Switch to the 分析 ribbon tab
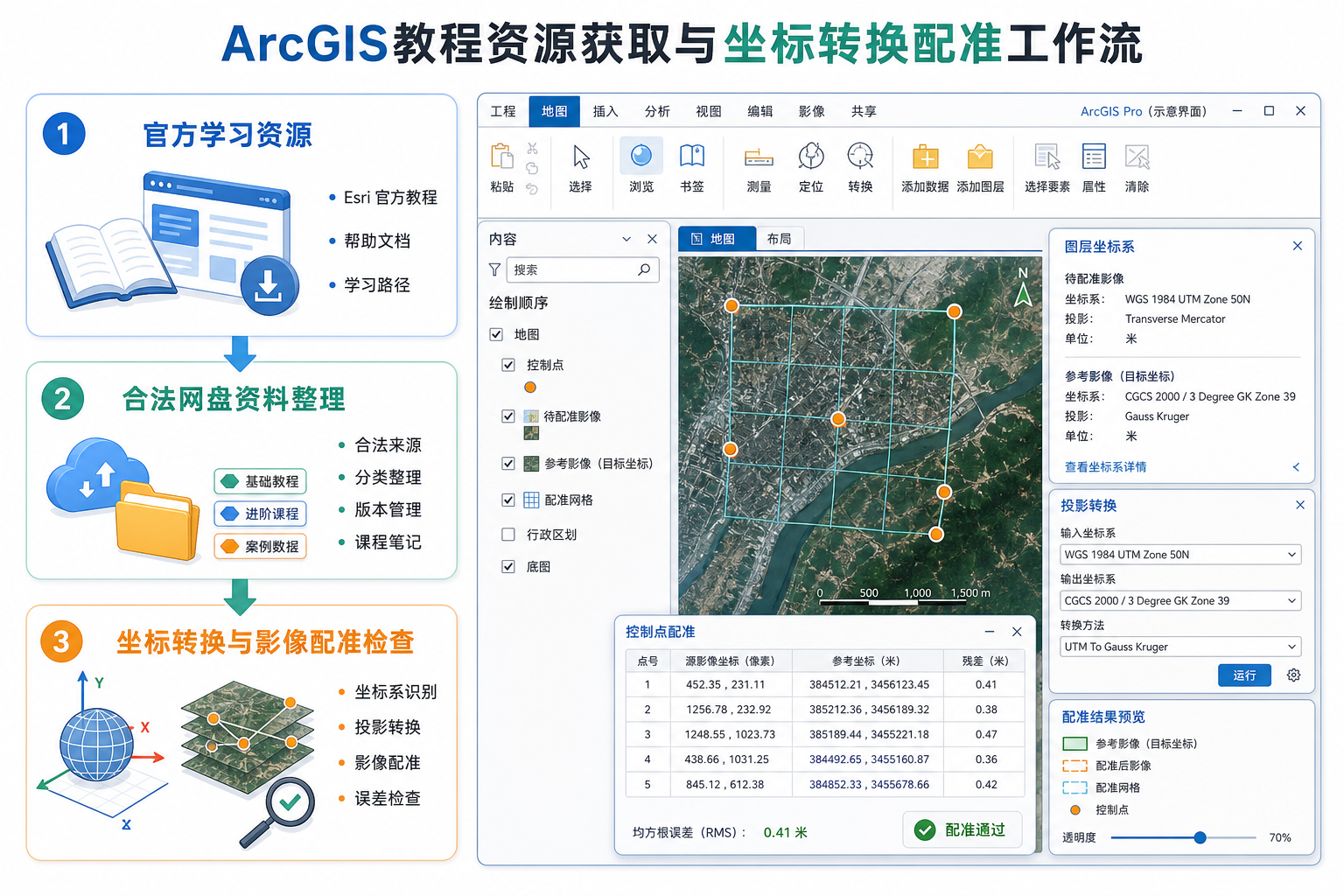Image resolution: width=1344 pixels, height=896 pixels. point(657,111)
